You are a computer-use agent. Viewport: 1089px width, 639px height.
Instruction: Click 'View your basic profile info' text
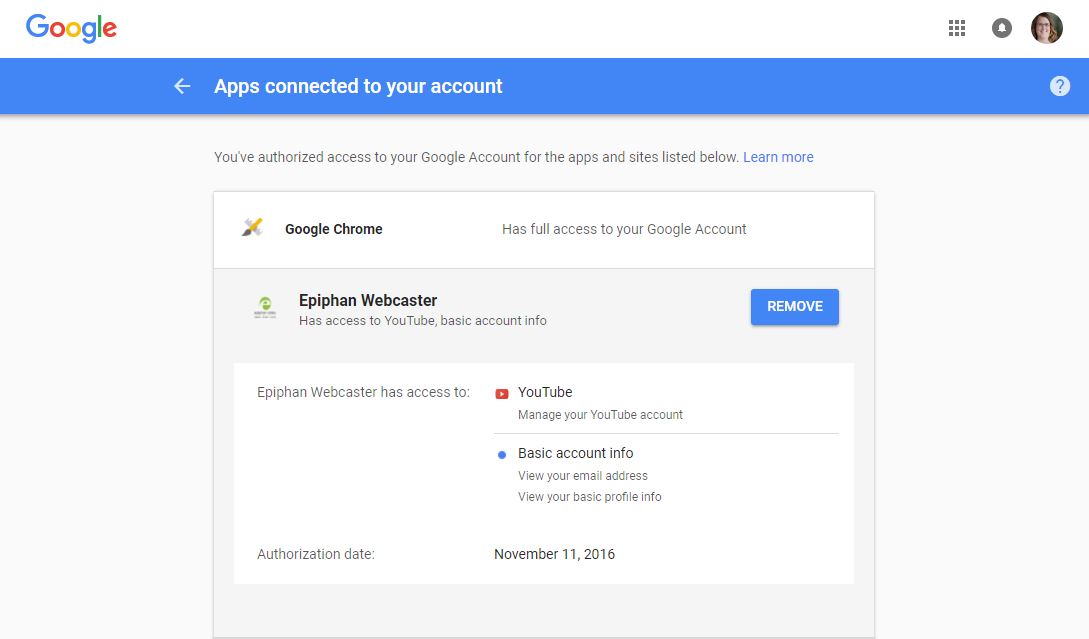590,497
